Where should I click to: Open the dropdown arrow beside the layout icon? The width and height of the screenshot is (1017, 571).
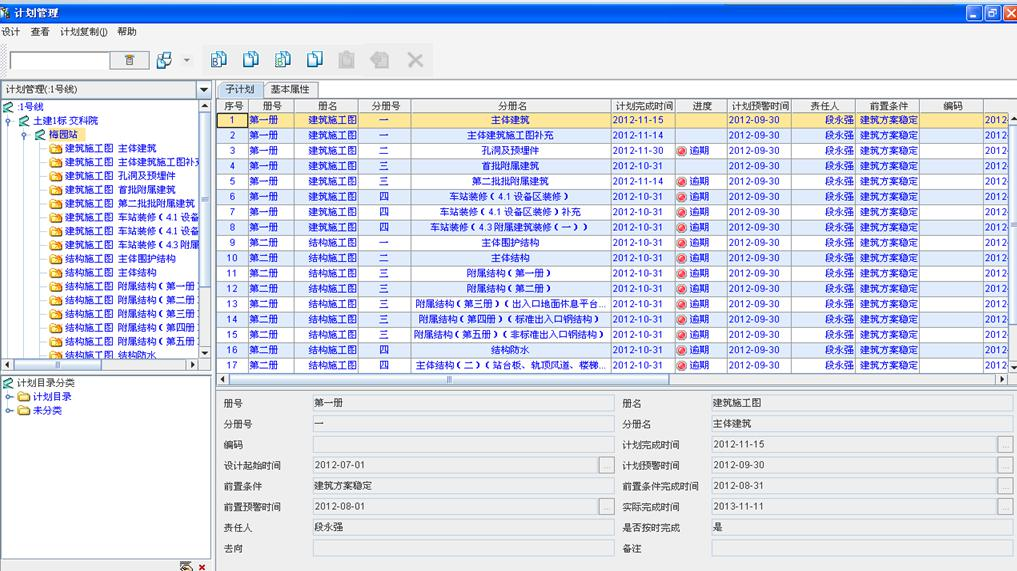[187, 61]
